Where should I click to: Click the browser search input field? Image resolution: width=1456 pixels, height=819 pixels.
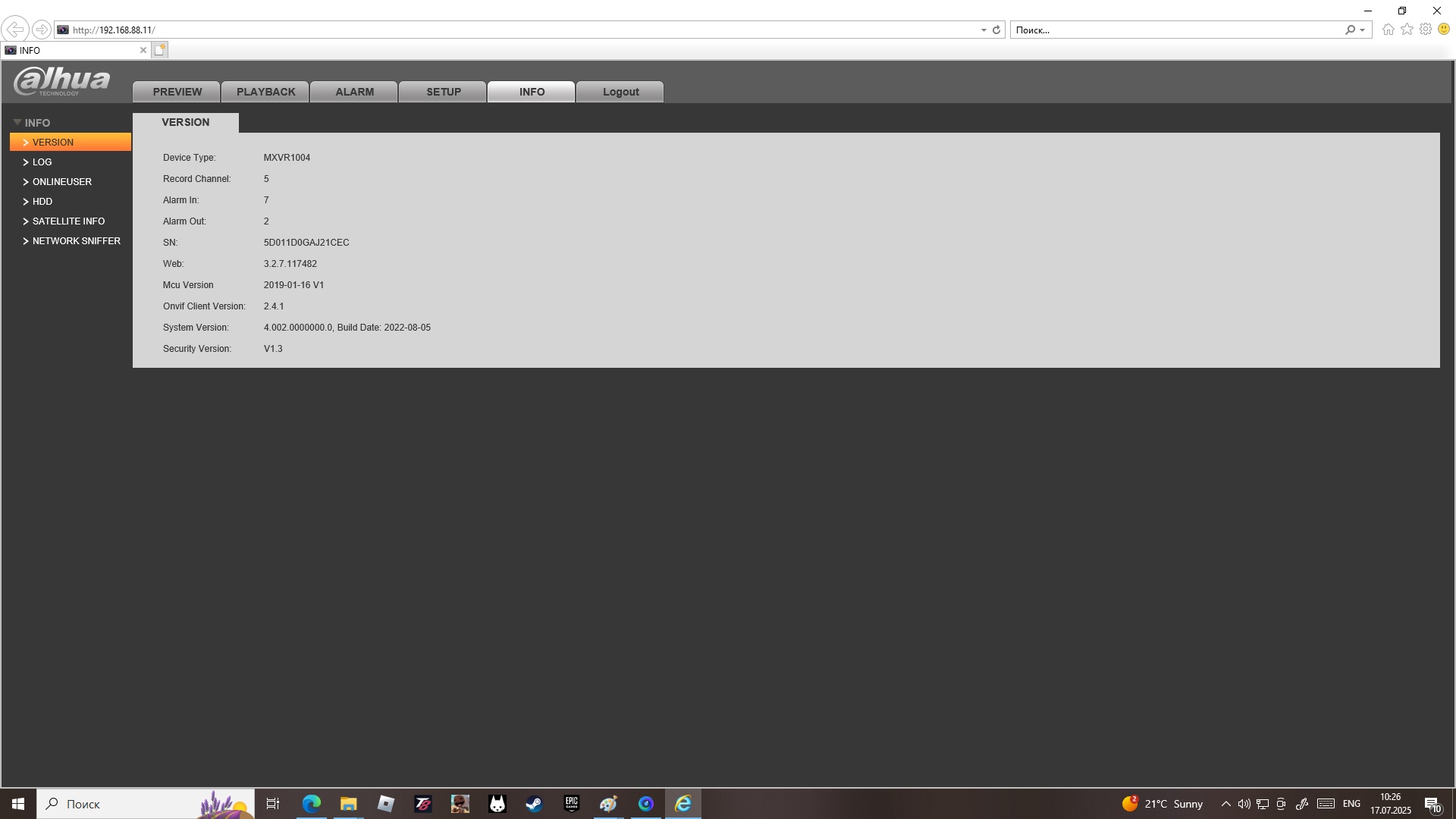(x=1175, y=30)
